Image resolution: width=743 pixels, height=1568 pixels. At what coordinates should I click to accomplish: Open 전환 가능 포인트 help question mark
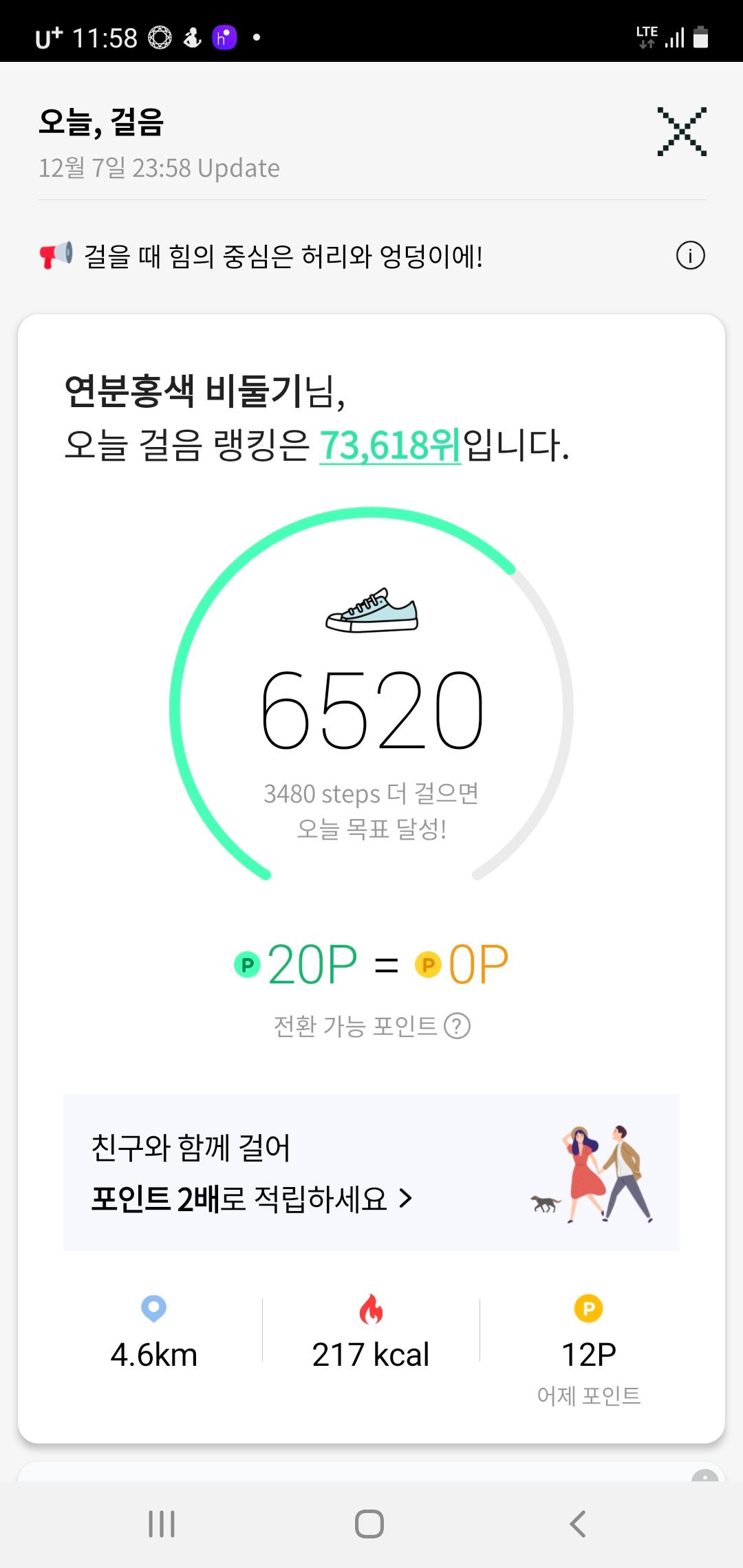457,1026
